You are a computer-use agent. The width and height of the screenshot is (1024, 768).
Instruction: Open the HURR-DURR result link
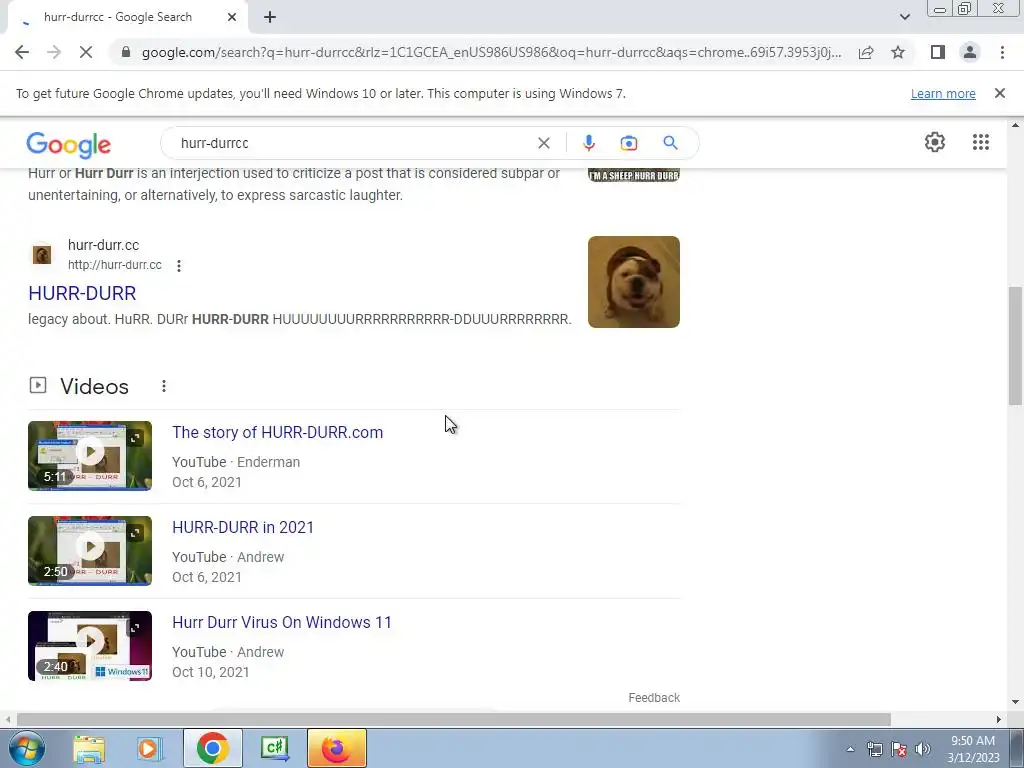(82, 293)
